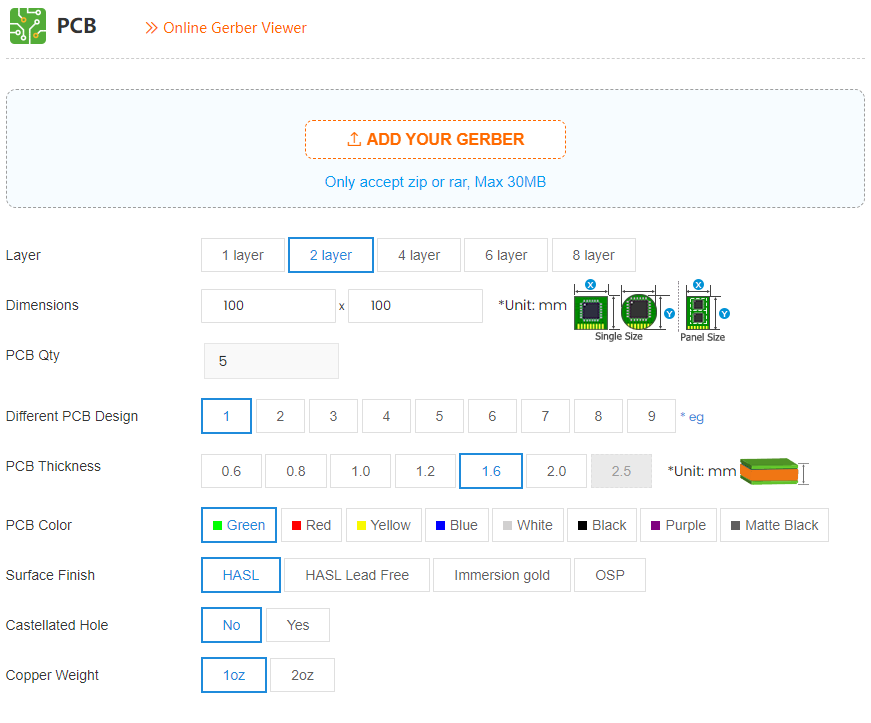Image resolution: width=871 pixels, height=723 pixels.
Task: Click the square PCB Single Size illustration
Action: pyautogui.click(x=590, y=312)
